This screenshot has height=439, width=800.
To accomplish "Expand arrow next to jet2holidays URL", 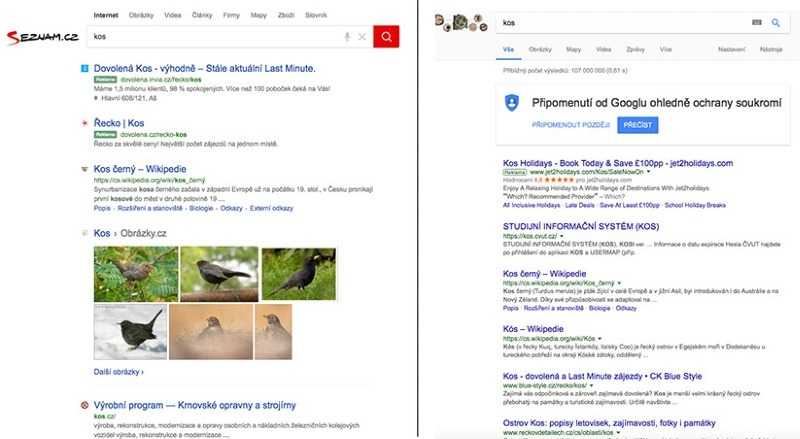I will tap(648, 172).
